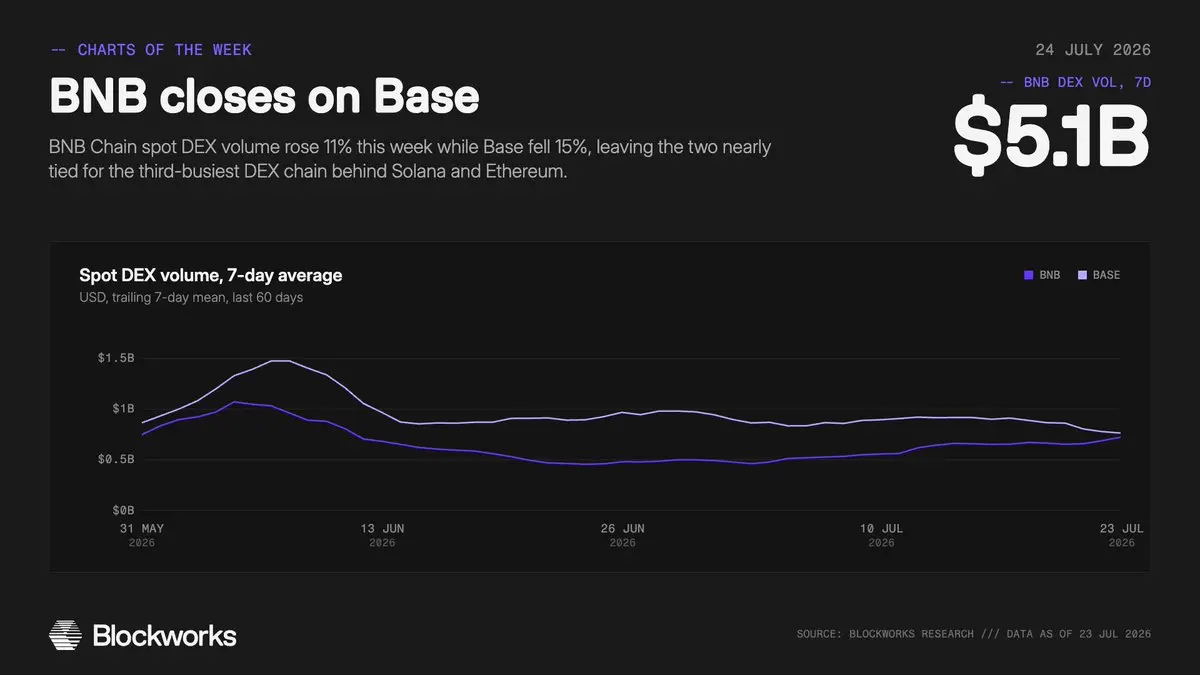Click the BASE legend color swatch
Image resolution: width=1200 pixels, height=675 pixels.
point(1081,275)
